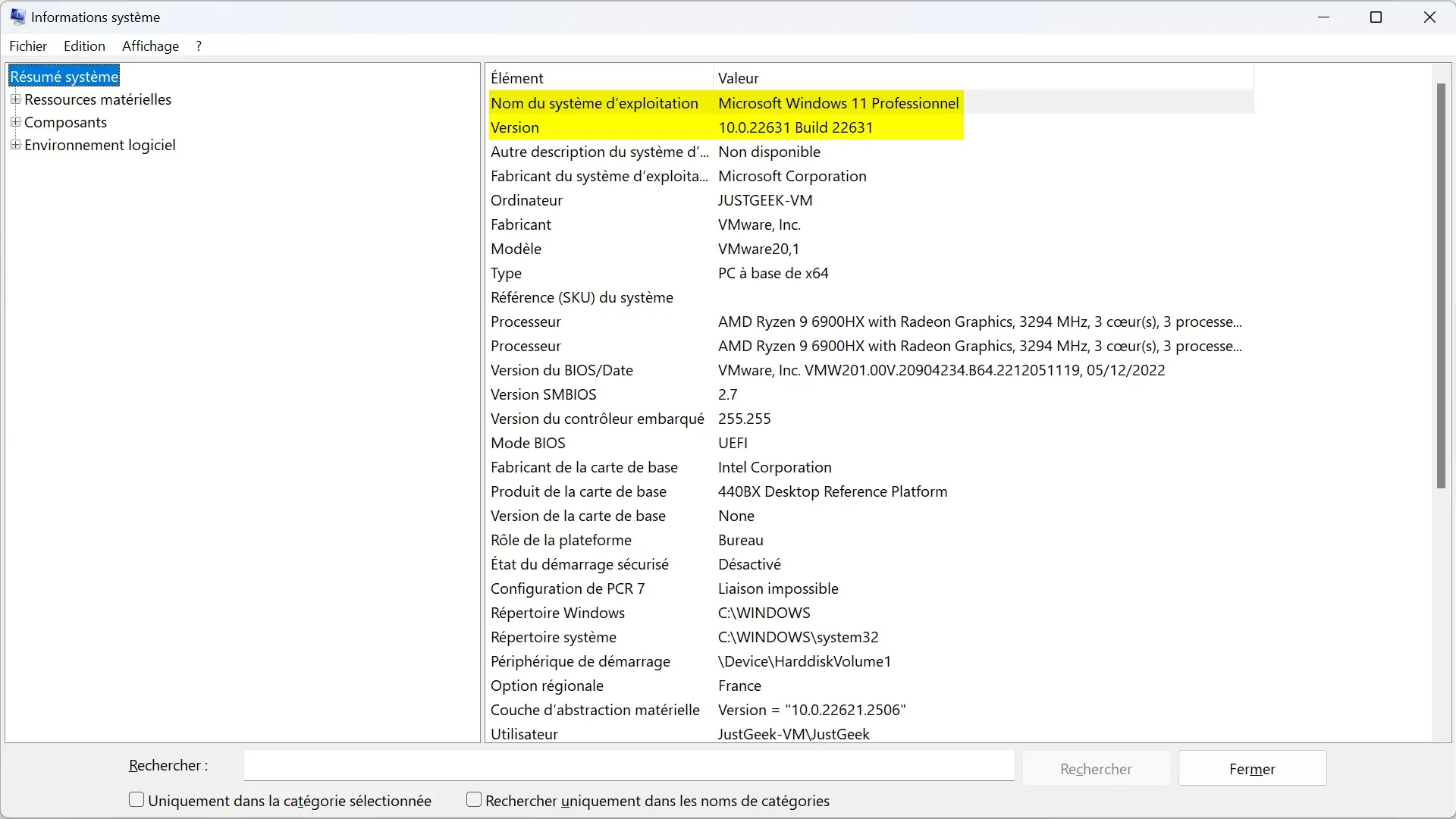1456x819 pixels.
Task: Maximize the Informations système window
Action: coord(1376,17)
